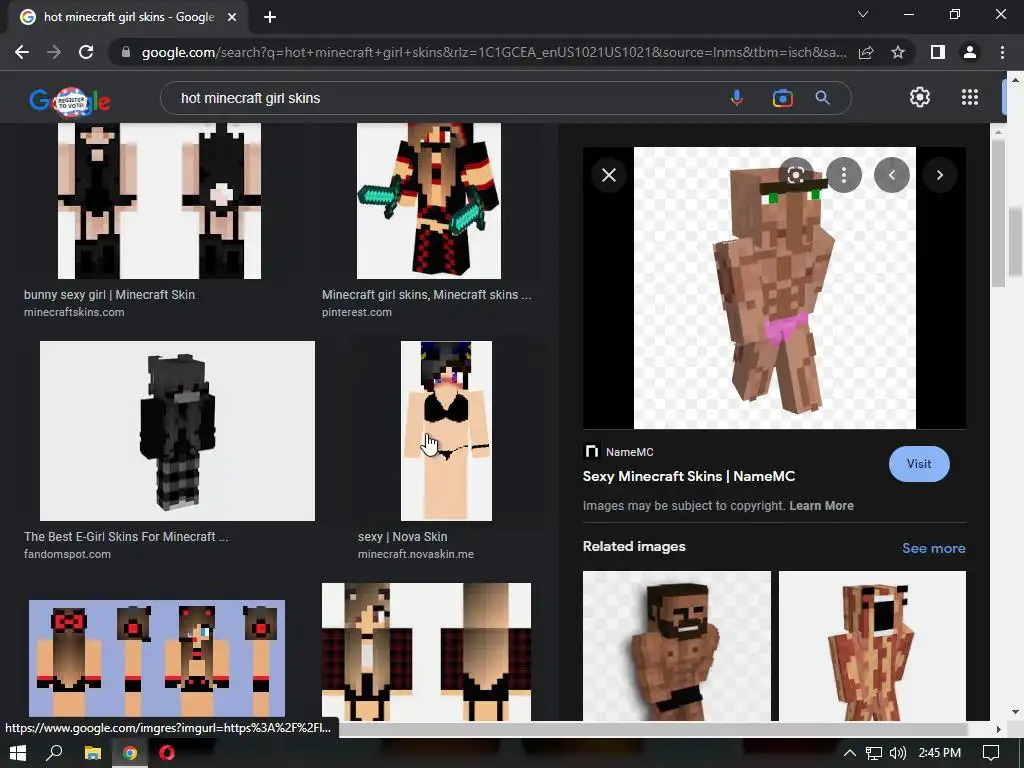The image size is (1024, 768).
Task: Open 'Sexy Minecraft Skins | NameMC' link
Action: pyautogui.click(x=688, y=476)
